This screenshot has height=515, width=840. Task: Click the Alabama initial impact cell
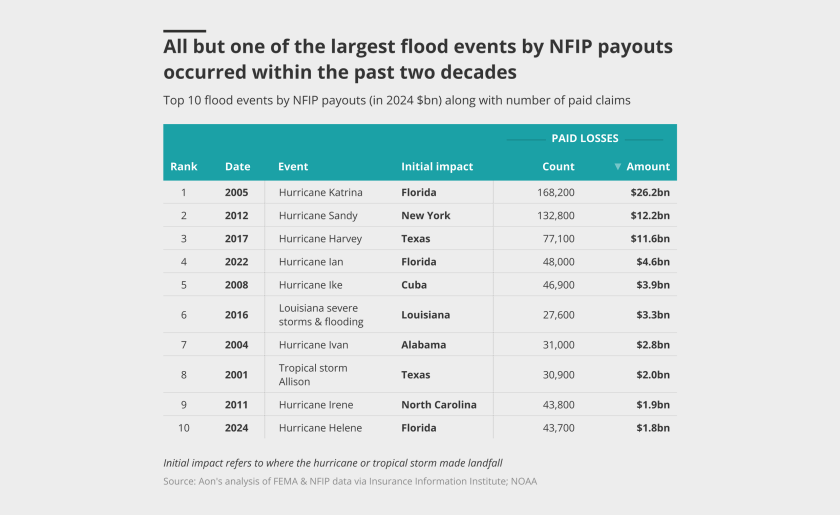click(424, 345)
